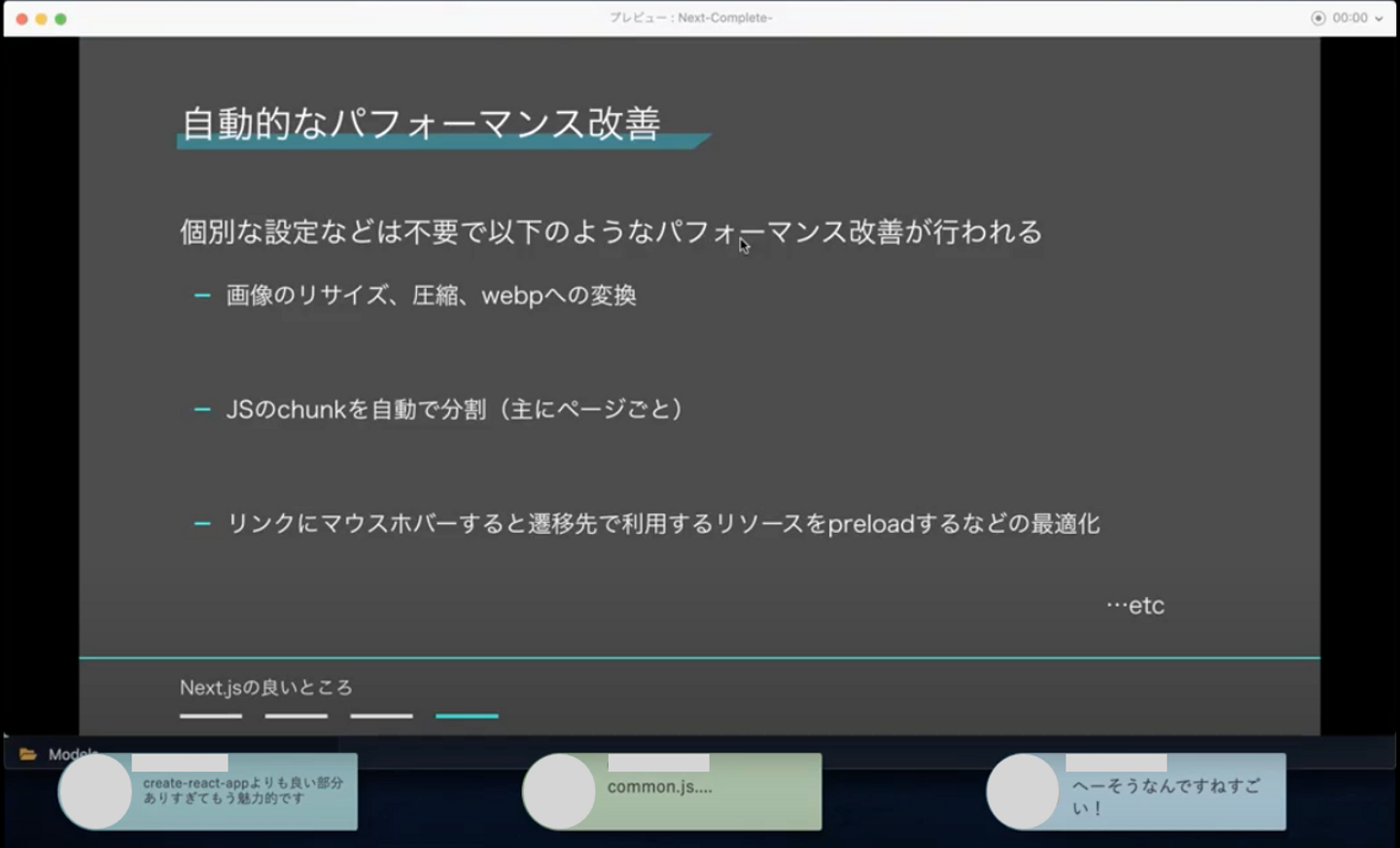Select the bullet about JSのchunkを自動で分割
This screenshot has width=1400, height=848.
click(454, 409)
